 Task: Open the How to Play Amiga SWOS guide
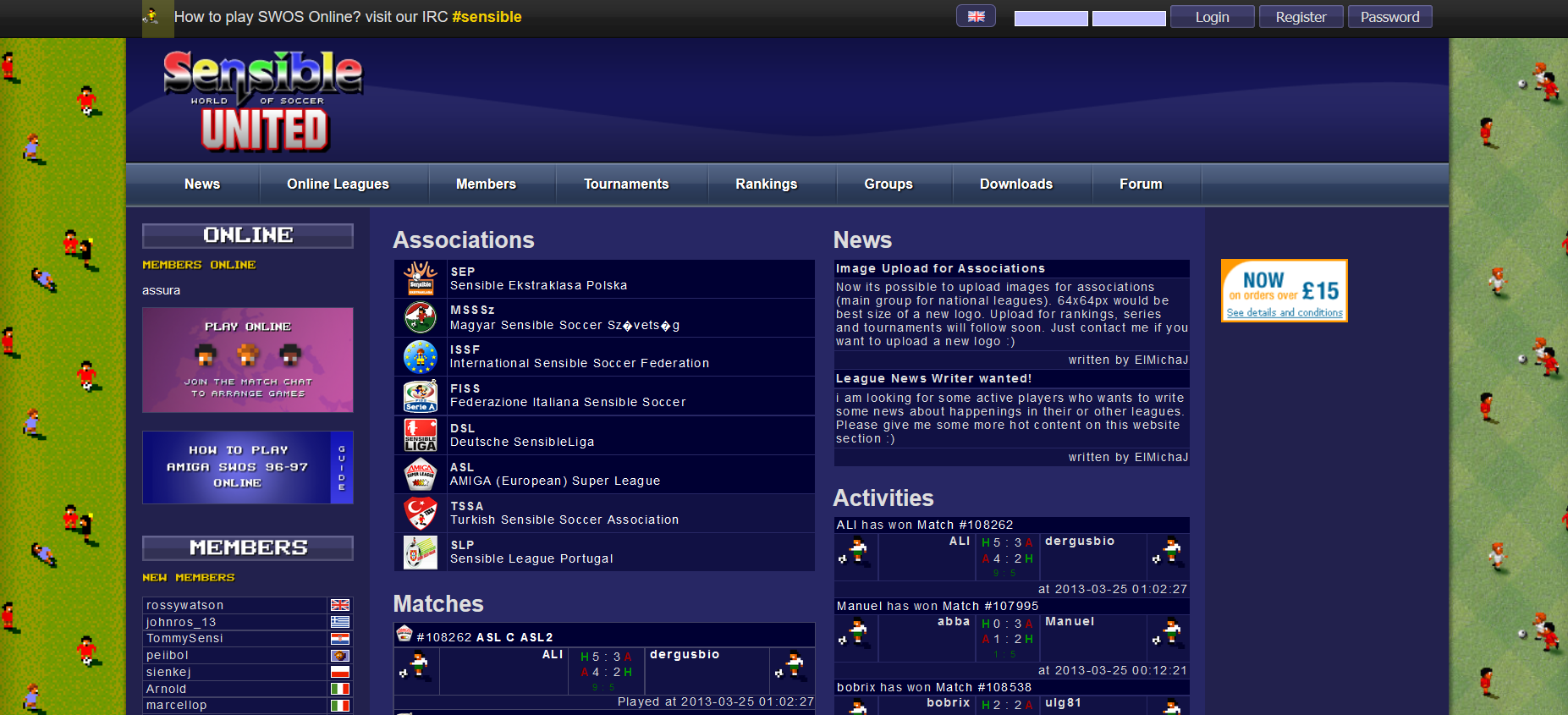248,467
